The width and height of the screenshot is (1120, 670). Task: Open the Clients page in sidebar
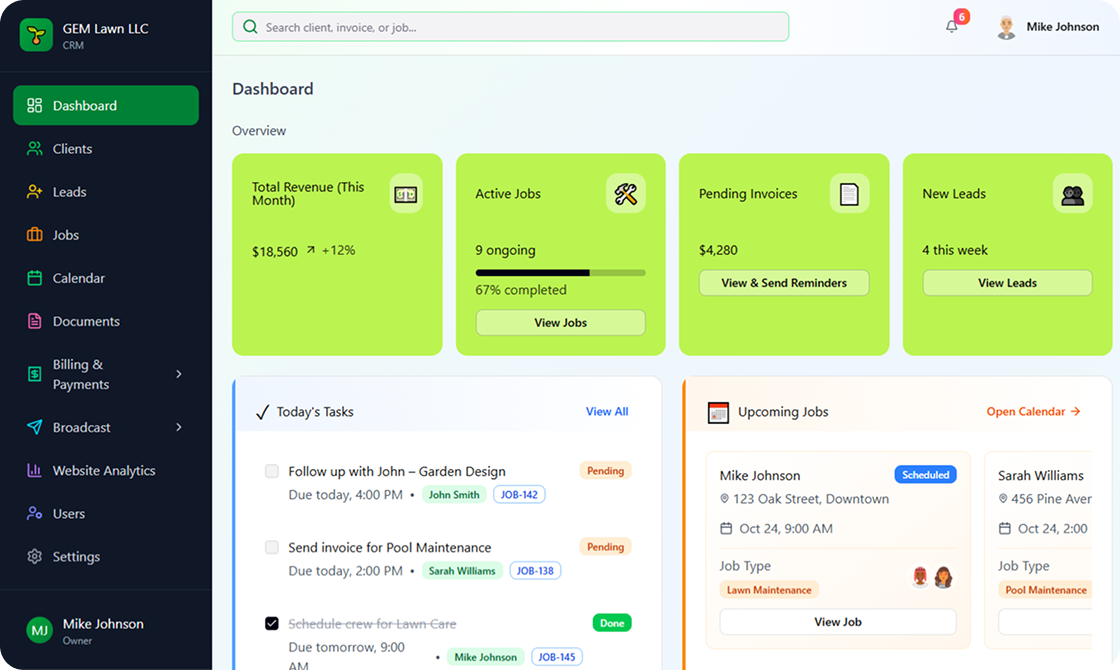72,149
